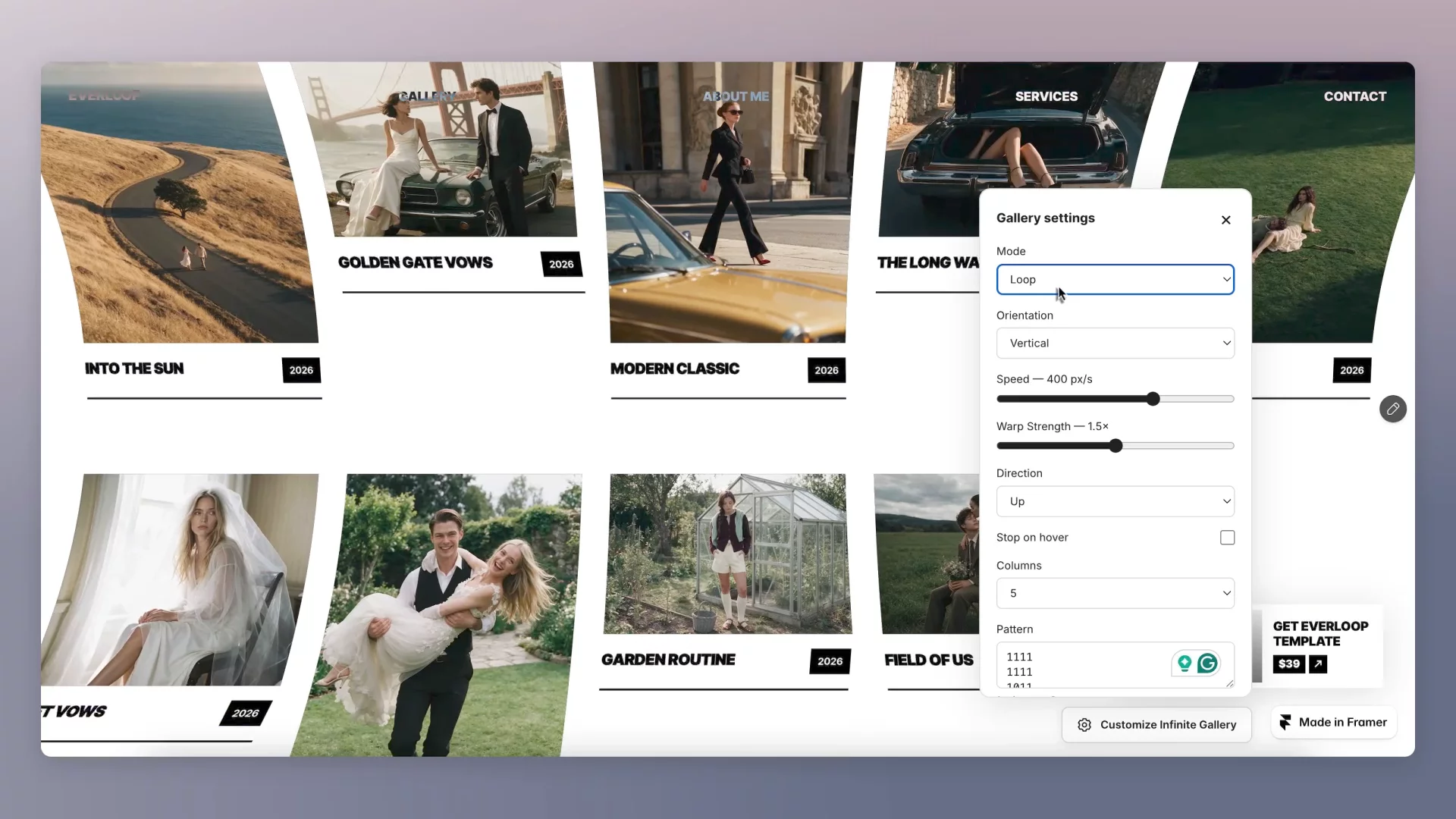The width and height of the screenshot is (1456, 819).
Task: Open the Gallery menu item
Action: [428, 96]
